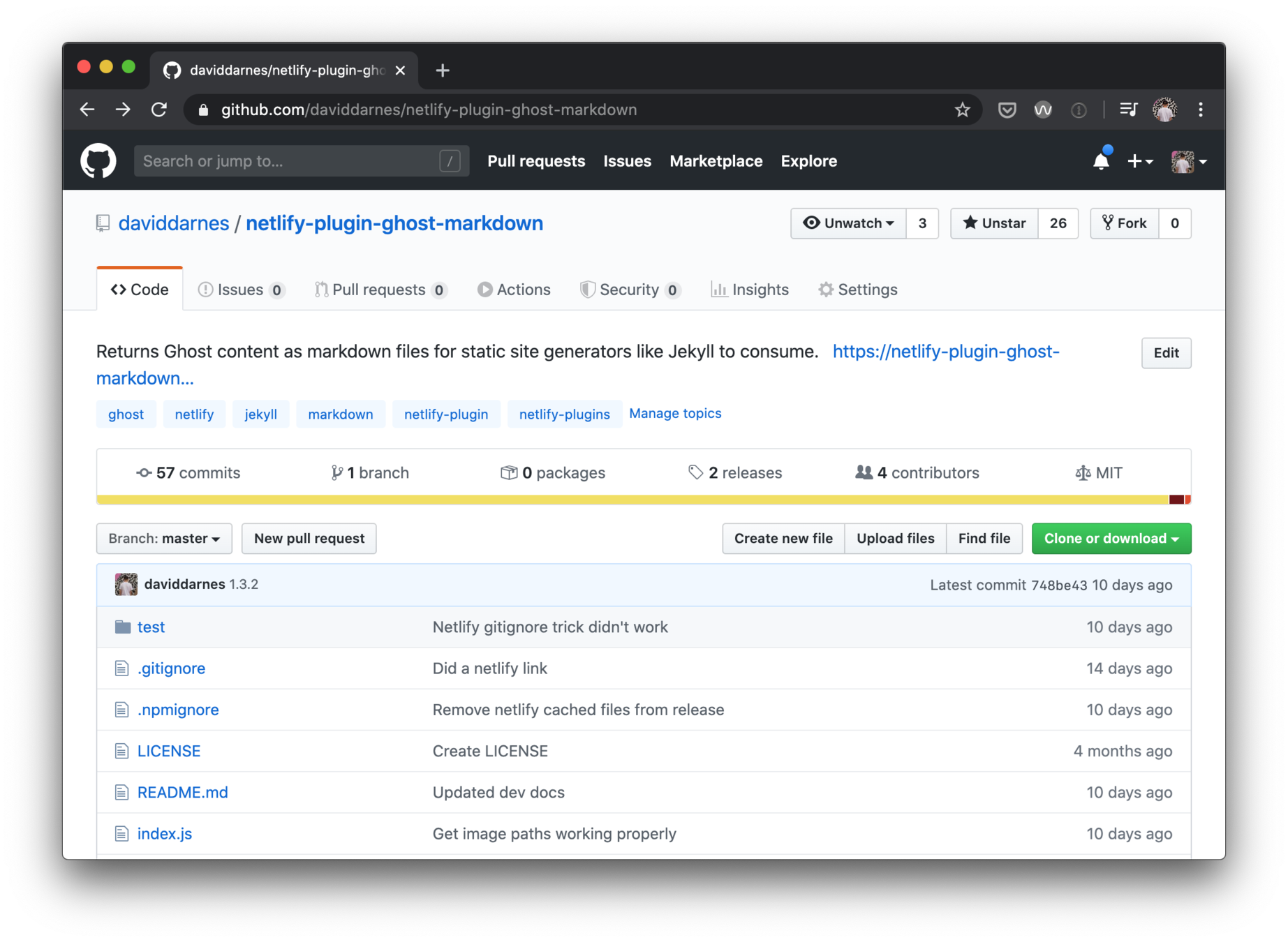
Task: Open Marketplace in top navigation
Action: (x=716, y=161)
